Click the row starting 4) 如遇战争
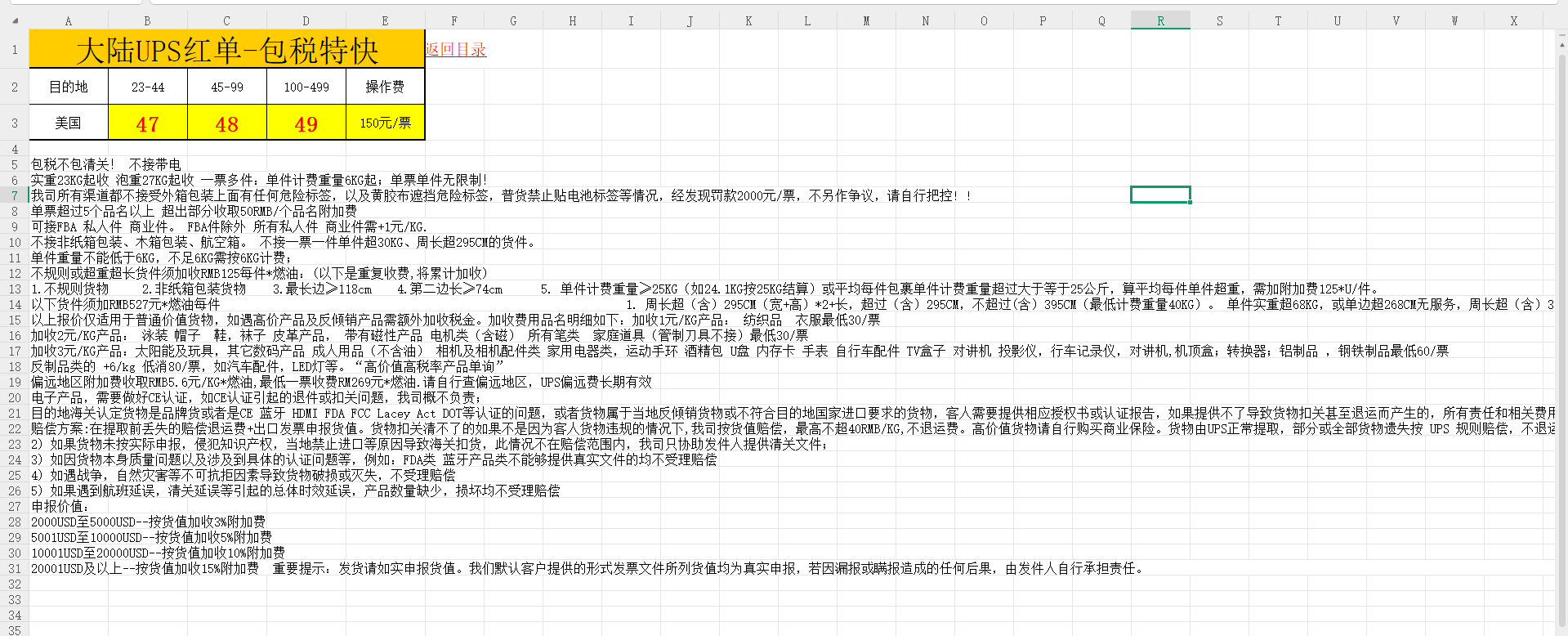 coord(243,475)
